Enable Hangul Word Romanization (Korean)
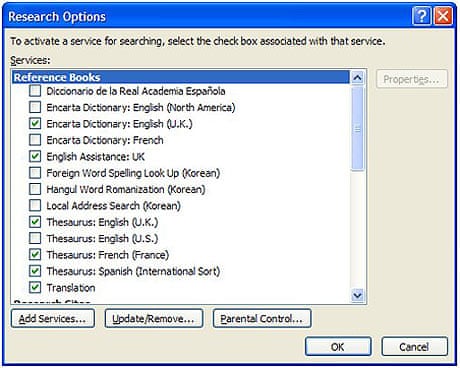The width and height of the screenshot is (460, 368). pyautogui.click(x=35, y=189)
